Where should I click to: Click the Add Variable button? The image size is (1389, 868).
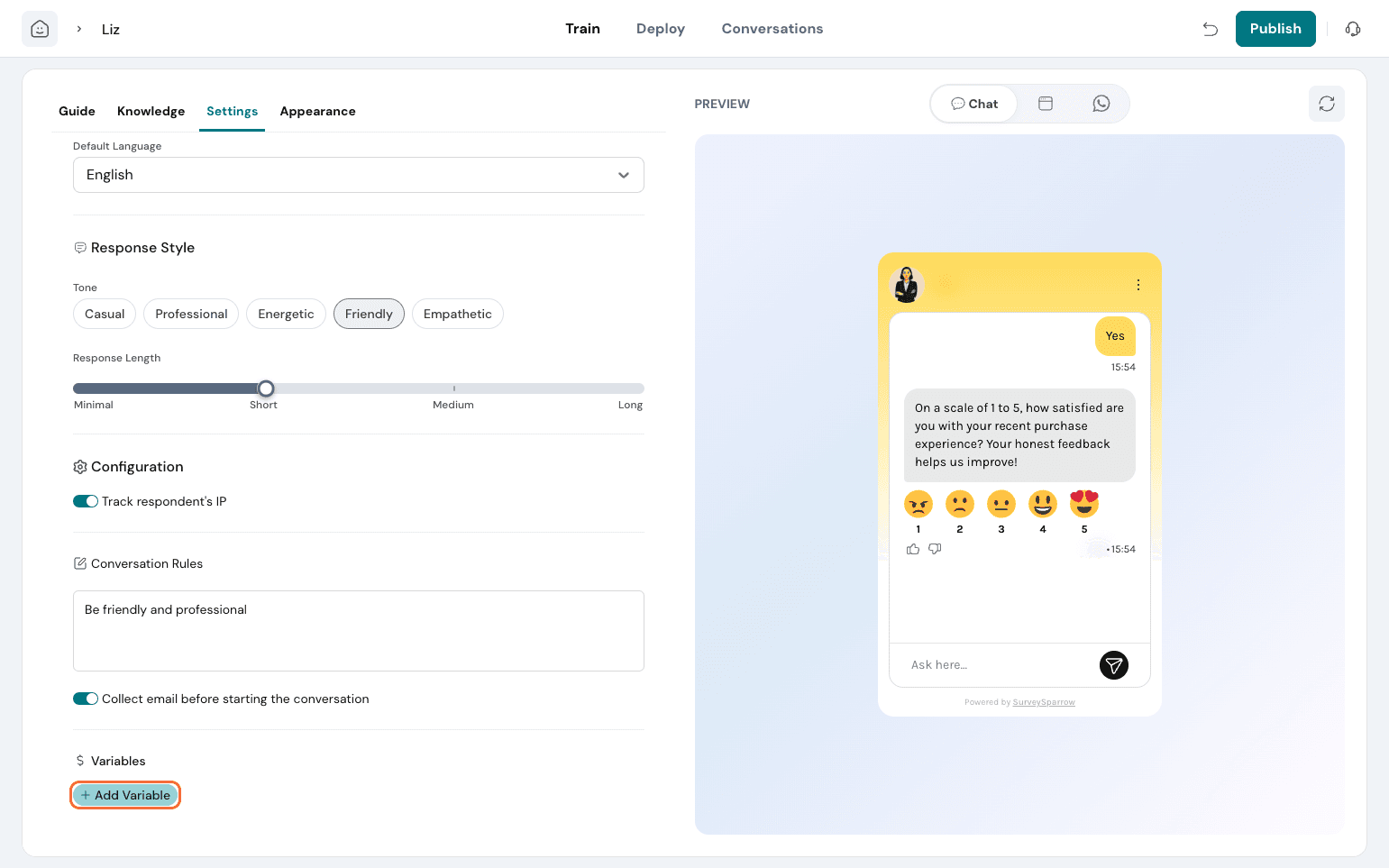click(x=125, y=795)
